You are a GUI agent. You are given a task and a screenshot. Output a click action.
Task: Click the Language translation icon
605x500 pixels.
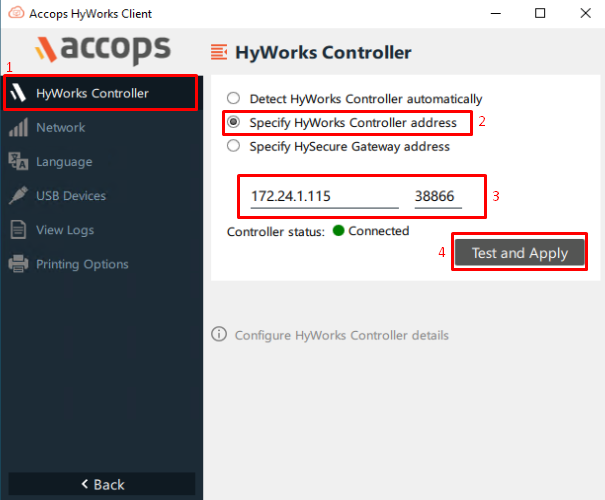click(x=18, y=162)
